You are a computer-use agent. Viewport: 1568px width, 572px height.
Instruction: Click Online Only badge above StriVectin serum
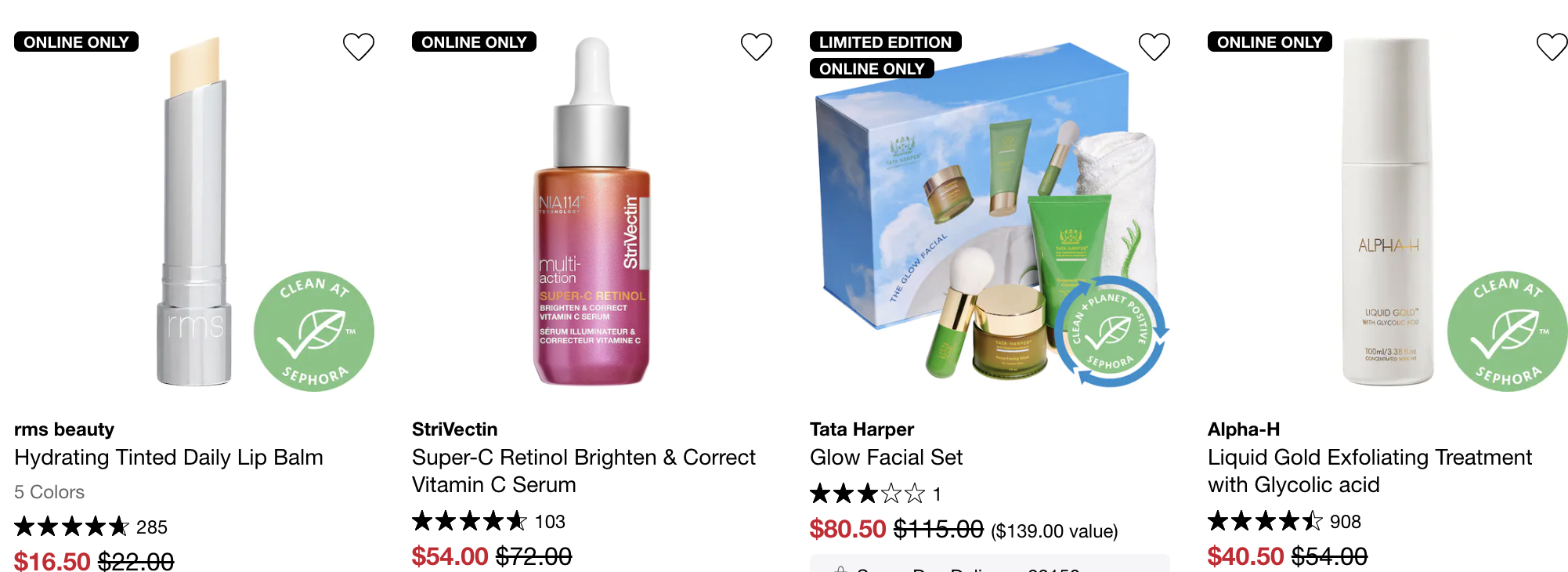[x=474, y=42]
